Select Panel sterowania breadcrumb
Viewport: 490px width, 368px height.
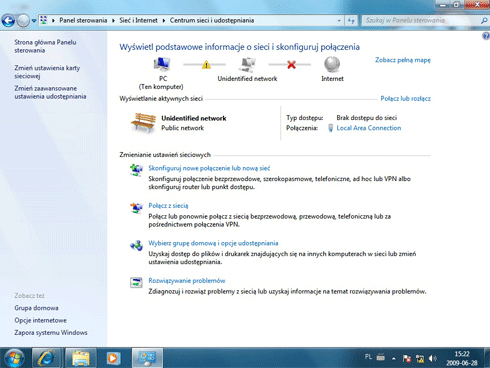[x=83, y=20]
